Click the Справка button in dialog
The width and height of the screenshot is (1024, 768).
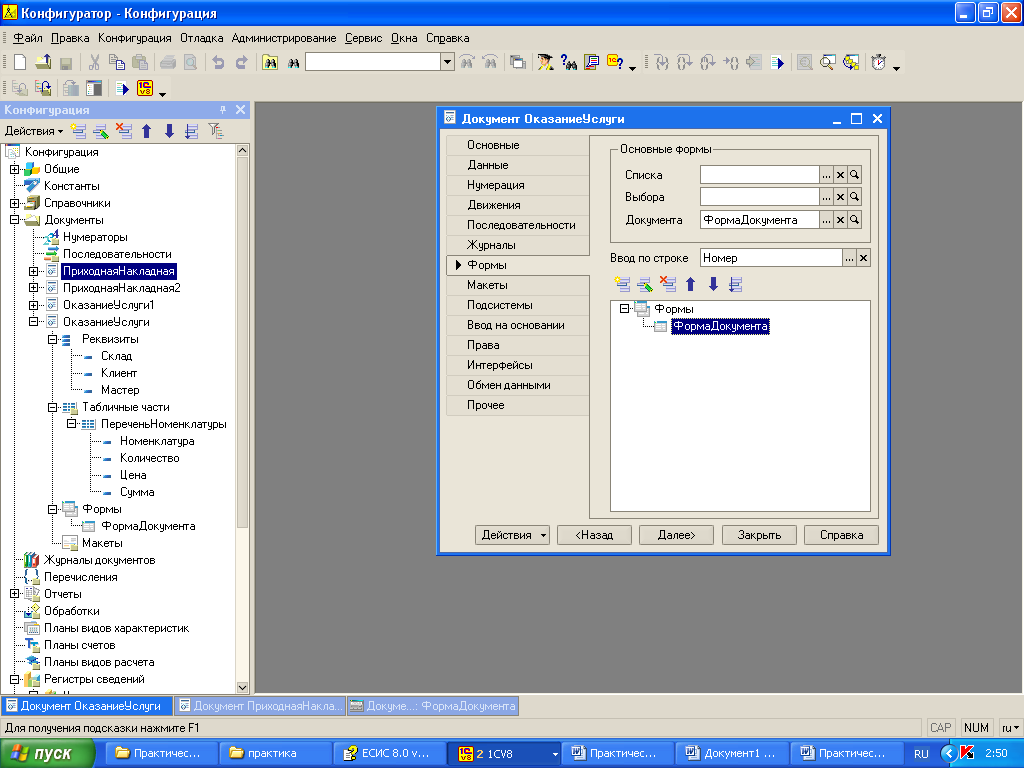[841, 535]
